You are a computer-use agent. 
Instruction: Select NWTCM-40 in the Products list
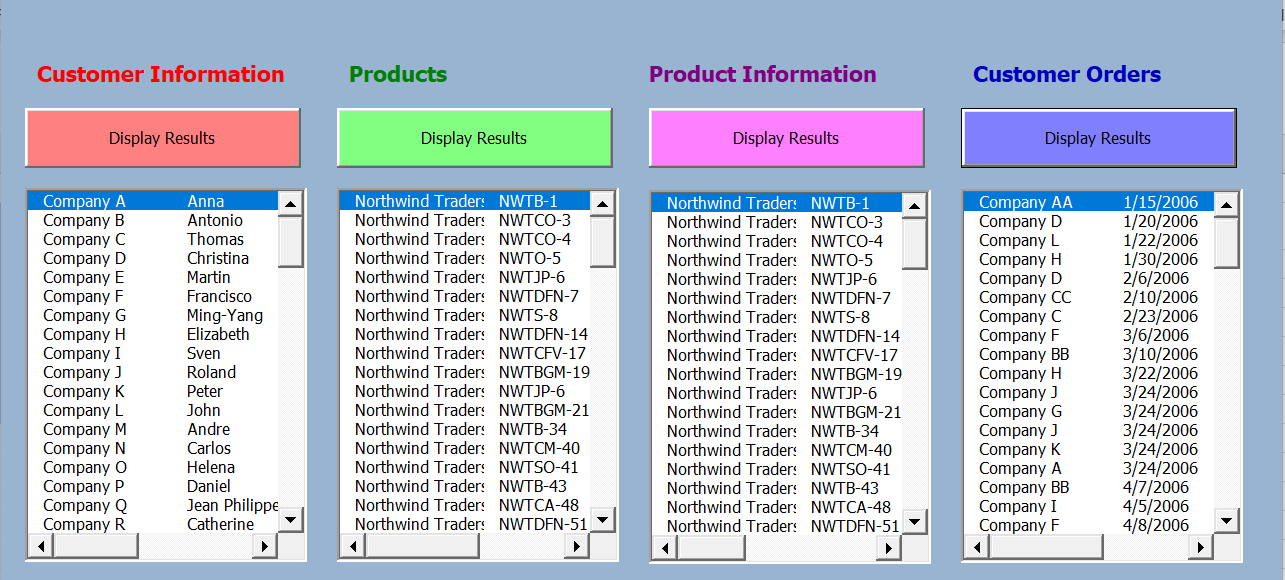466,448
